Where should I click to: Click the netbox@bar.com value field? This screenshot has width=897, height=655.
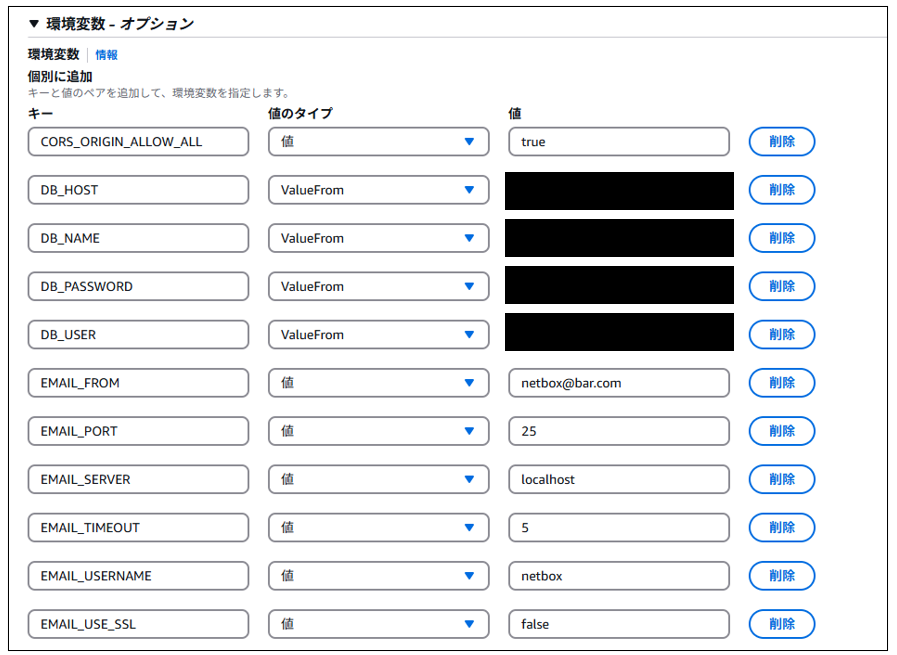619,383
